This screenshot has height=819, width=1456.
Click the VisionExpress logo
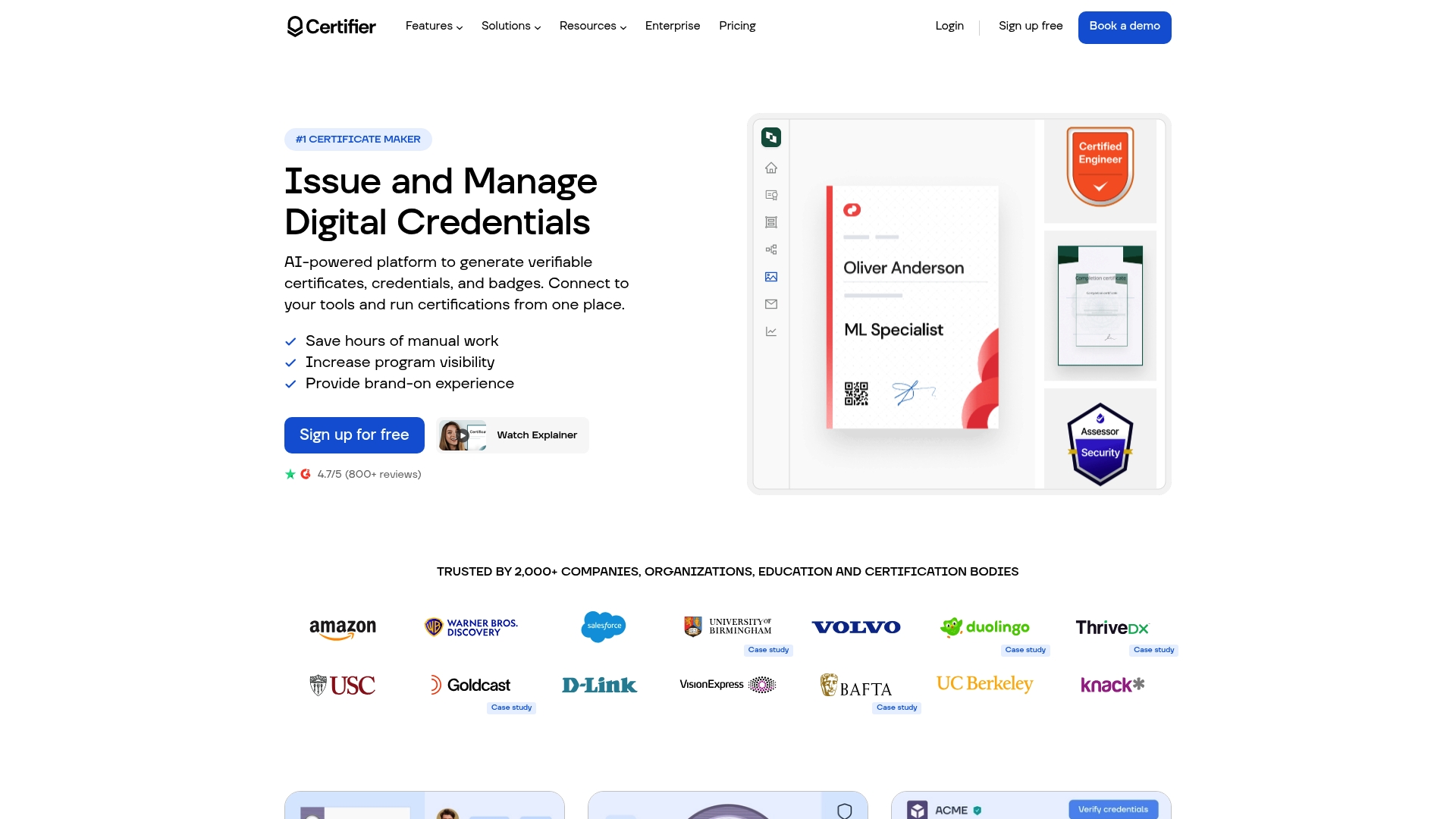pyautogui.click(x=728, y=685)
